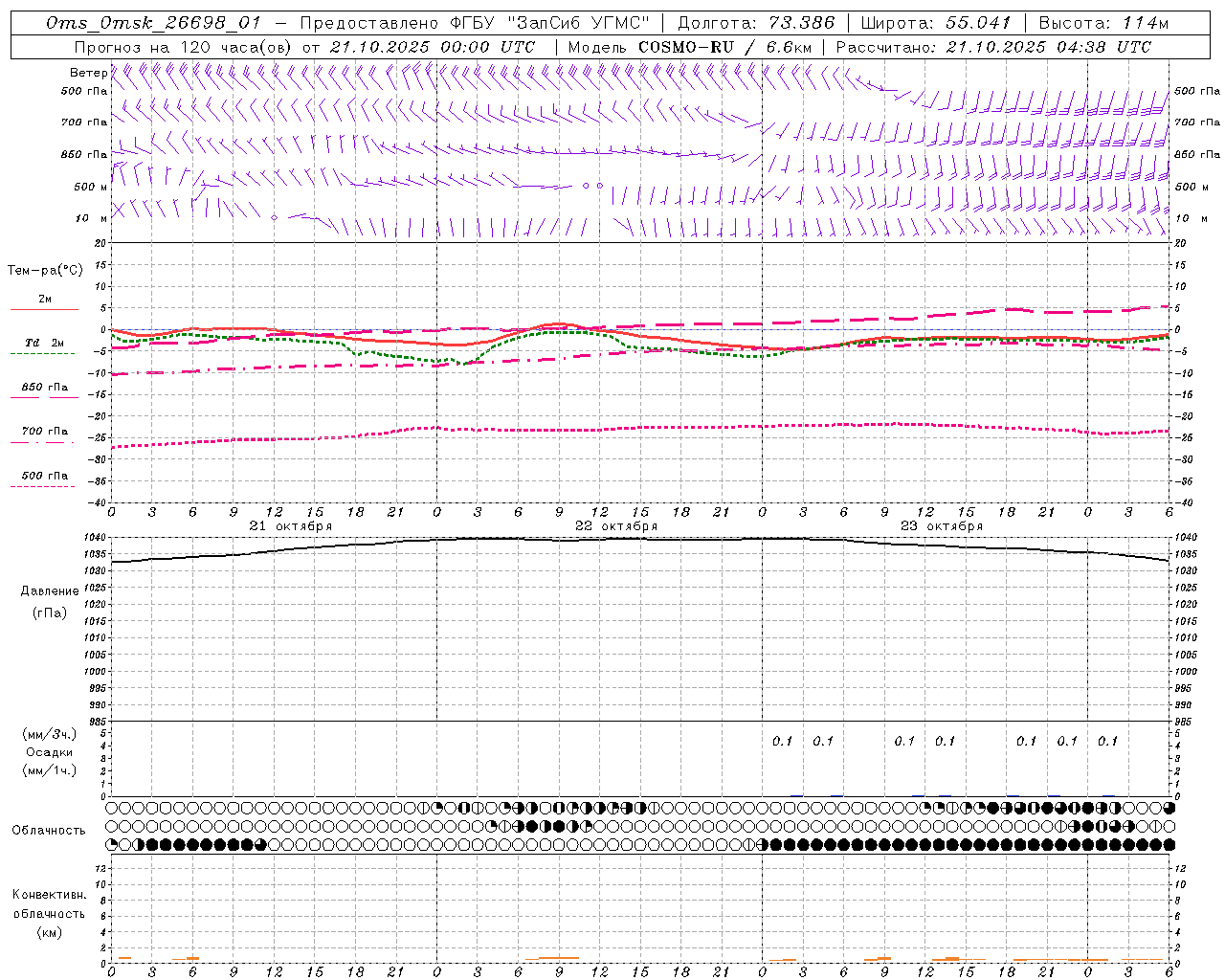Click the Тем-ра(°C) temperature panel label

[x=45, y=271]
